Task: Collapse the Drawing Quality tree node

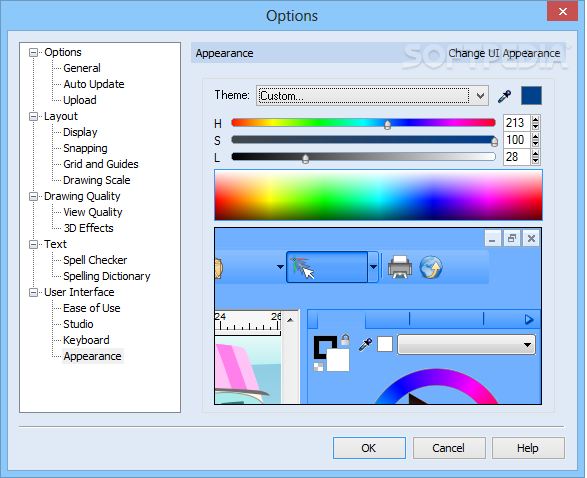Action: [x=34, y=197]
